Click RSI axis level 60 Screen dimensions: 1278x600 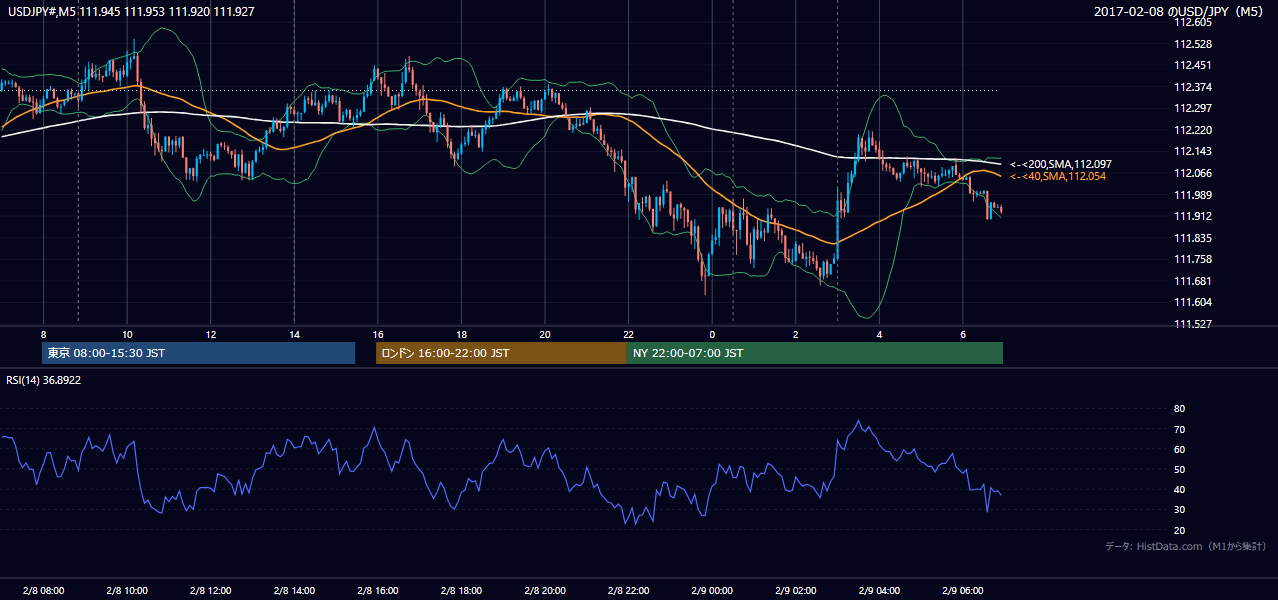[x=1179, y=449]
